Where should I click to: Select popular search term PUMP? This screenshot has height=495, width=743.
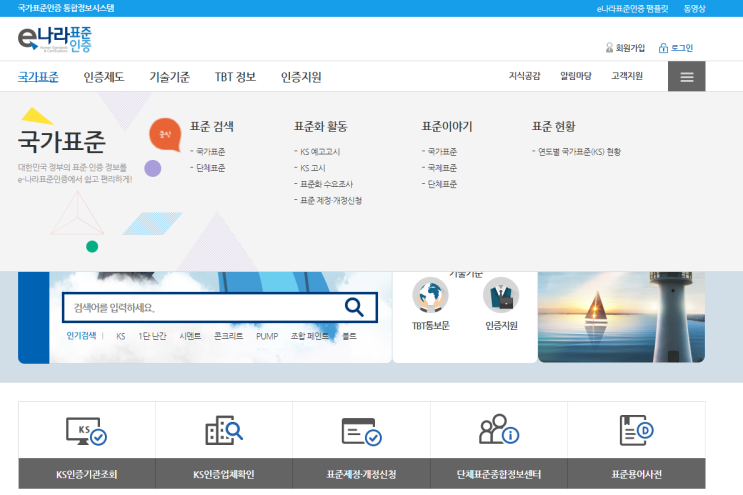coord(267,336)
